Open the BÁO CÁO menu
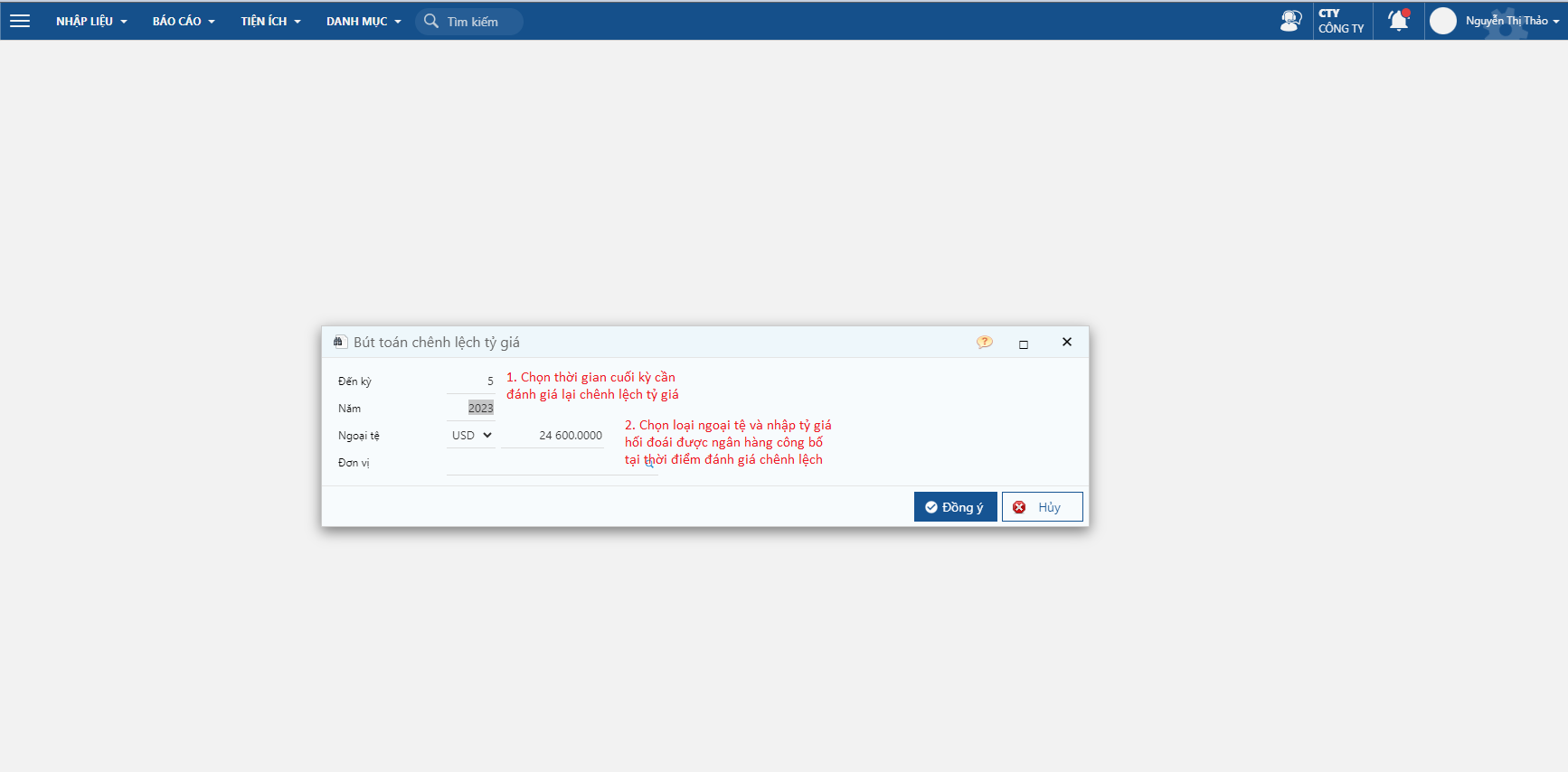 coord(184,21)
